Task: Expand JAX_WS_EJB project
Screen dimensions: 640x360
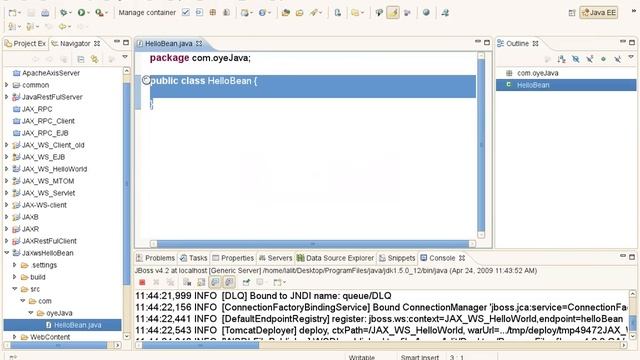Action: click(x=7, y=157)
